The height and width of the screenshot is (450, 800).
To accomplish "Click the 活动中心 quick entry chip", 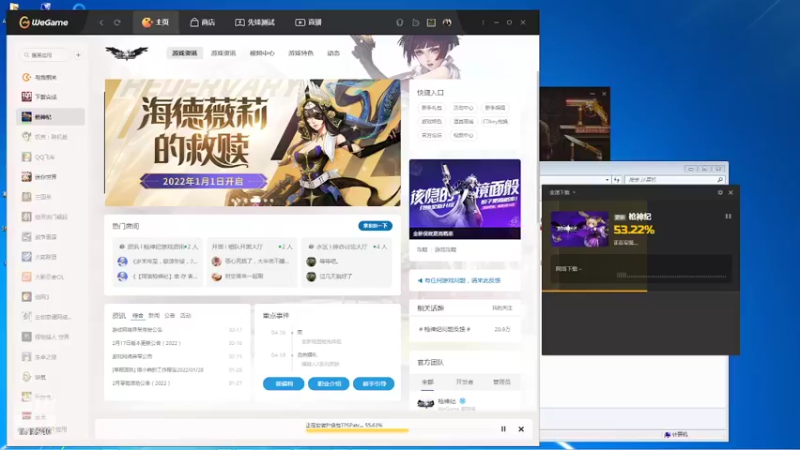I will coord(463,108).
